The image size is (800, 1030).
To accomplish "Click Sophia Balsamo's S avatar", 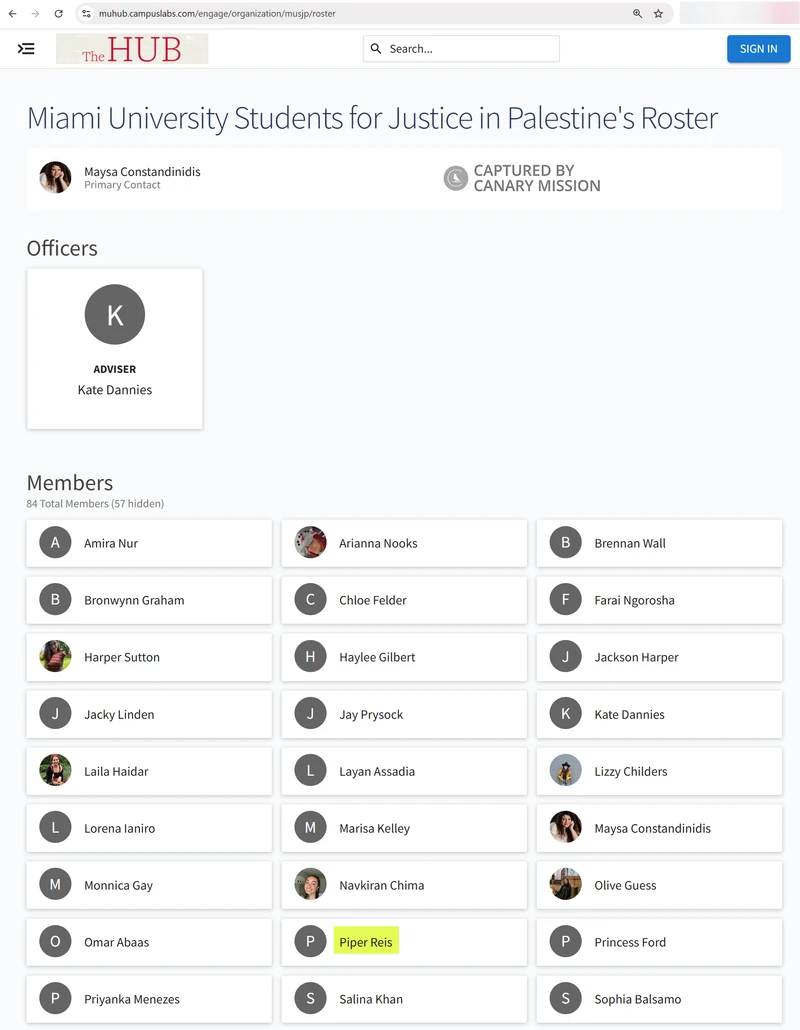I will pyautogui.click(x=566, y=998).
